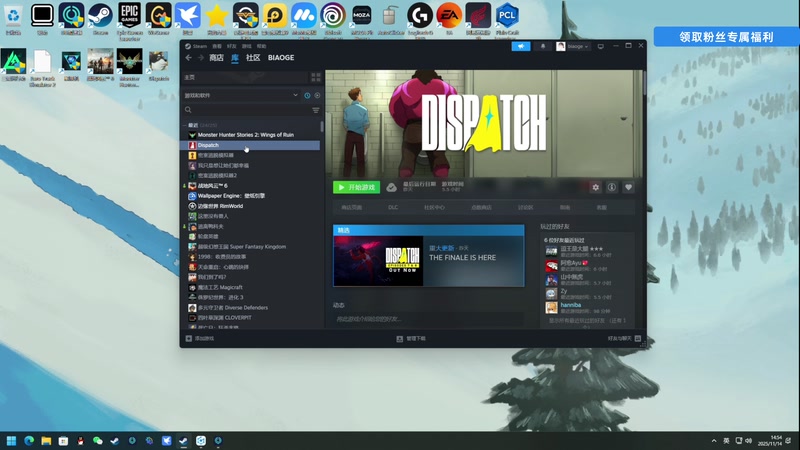Open the 游戏 games menu in title bar
Image resolution: width=800 pixels, height=450 pixels.
(x=247, y=46)
